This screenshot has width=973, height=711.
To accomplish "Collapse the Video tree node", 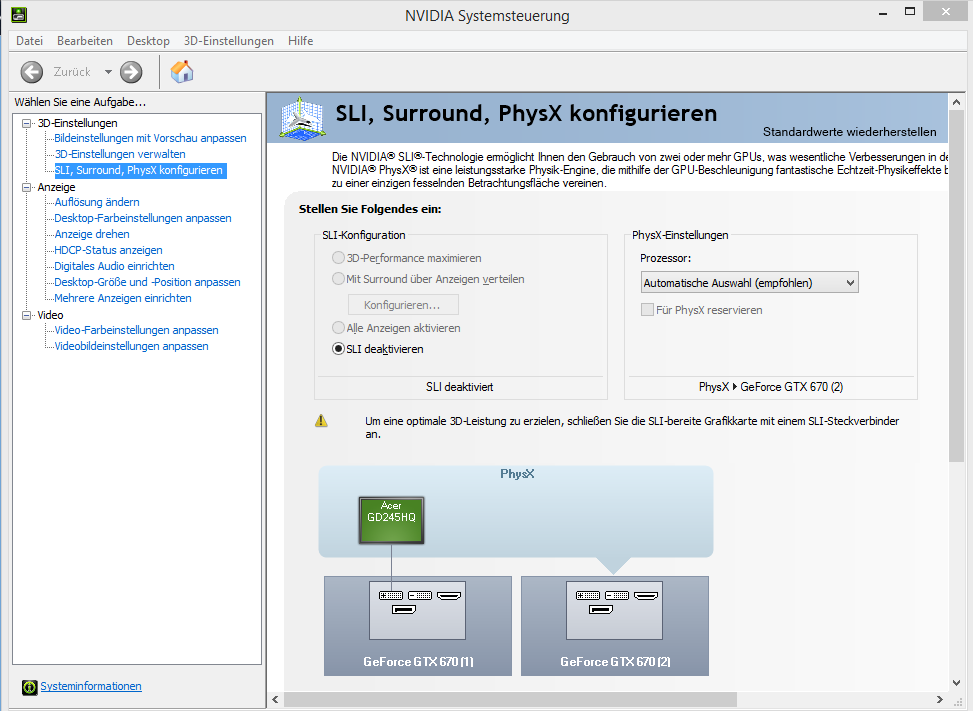I will click(26, 315).
